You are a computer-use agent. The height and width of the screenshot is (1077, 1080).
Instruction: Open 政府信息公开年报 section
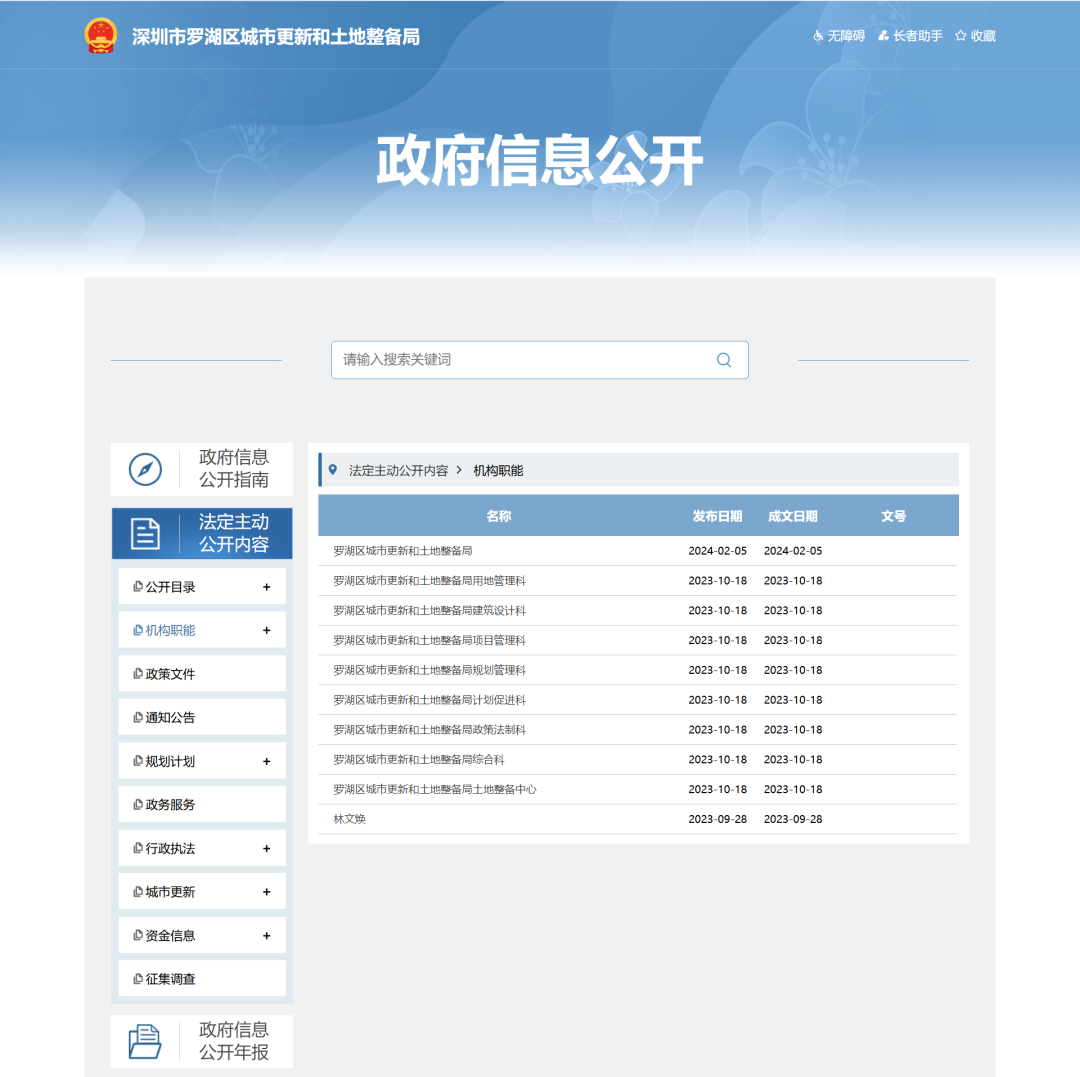coord(202,1041)
